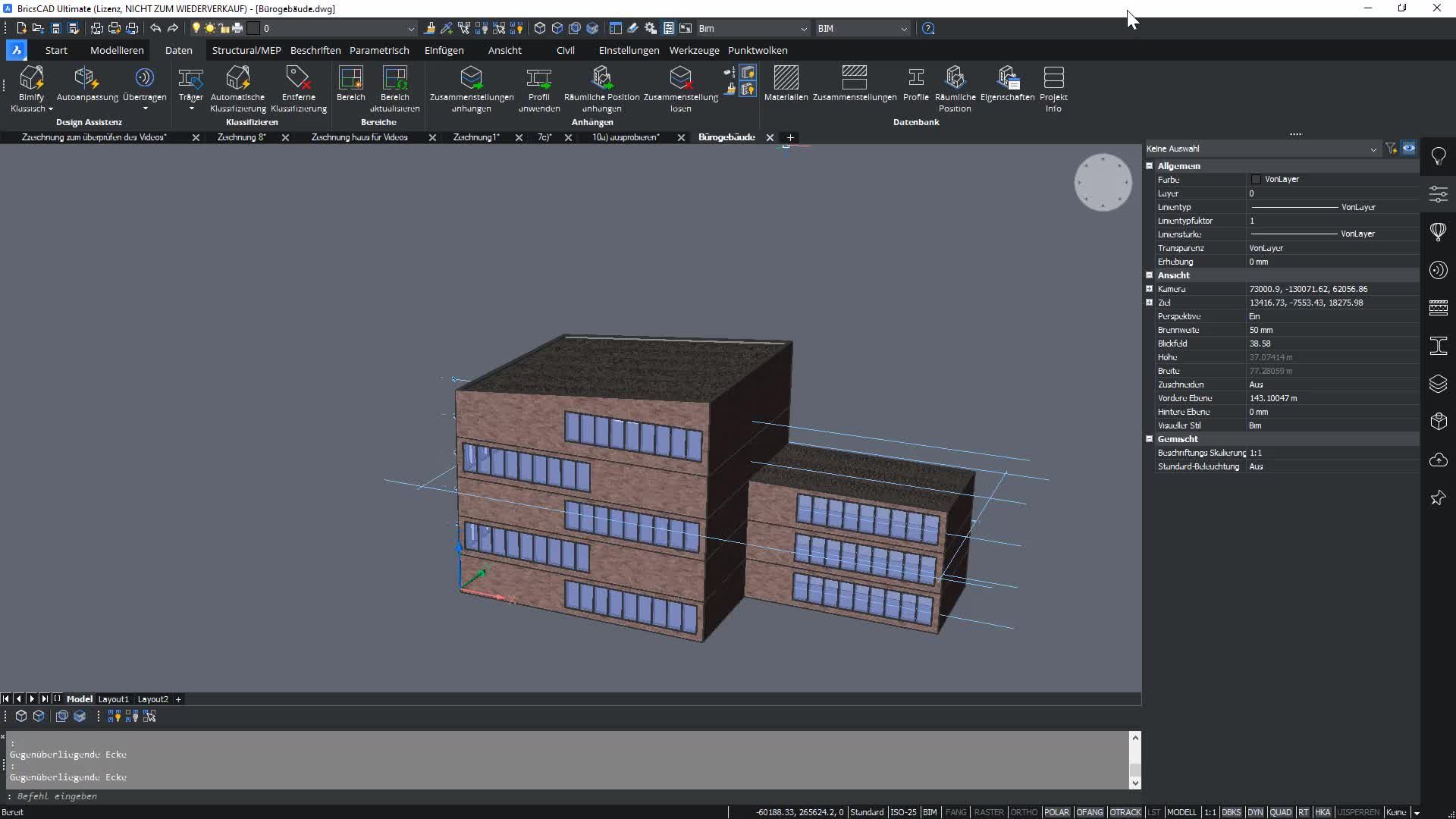Run Automatische Klassifizierung

click(x=237, y=89)
